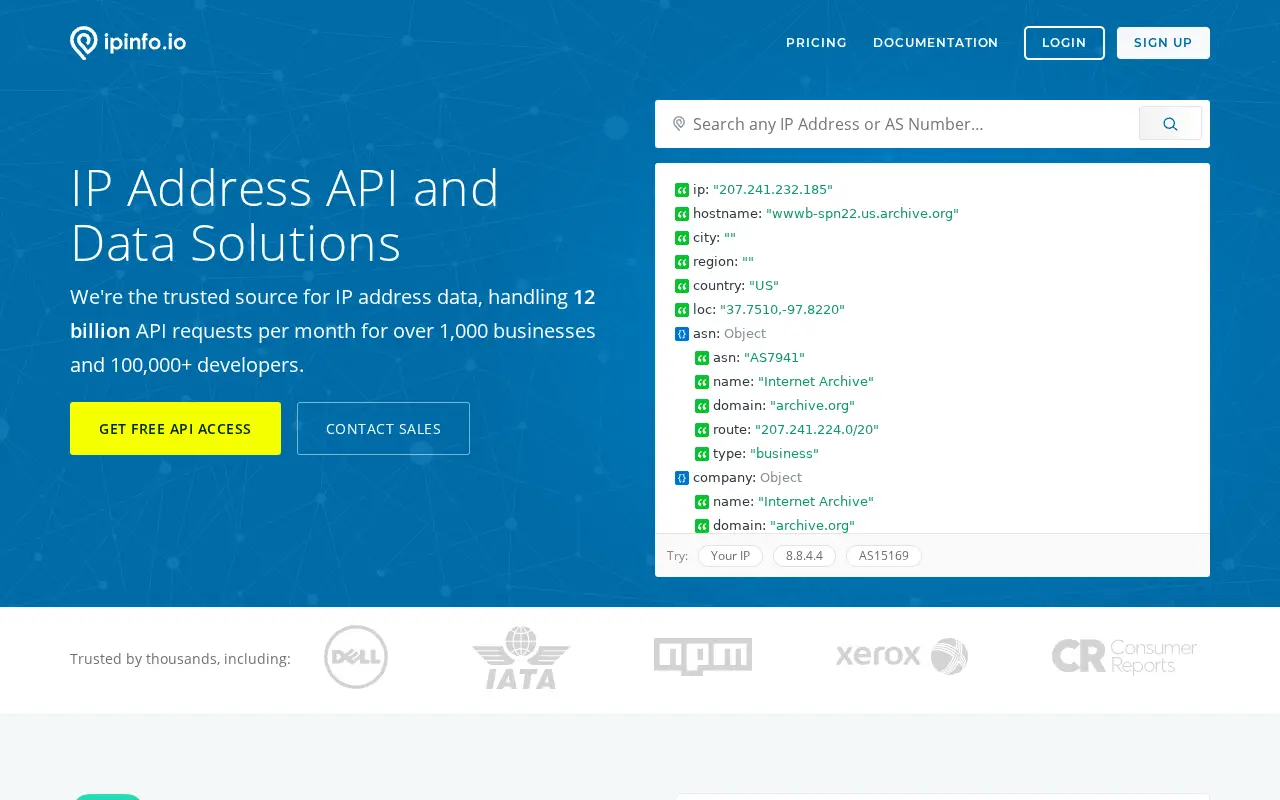The image size is (1280, 800).
Task: Click the asn value "AS7941"
Action: [774, 358]
